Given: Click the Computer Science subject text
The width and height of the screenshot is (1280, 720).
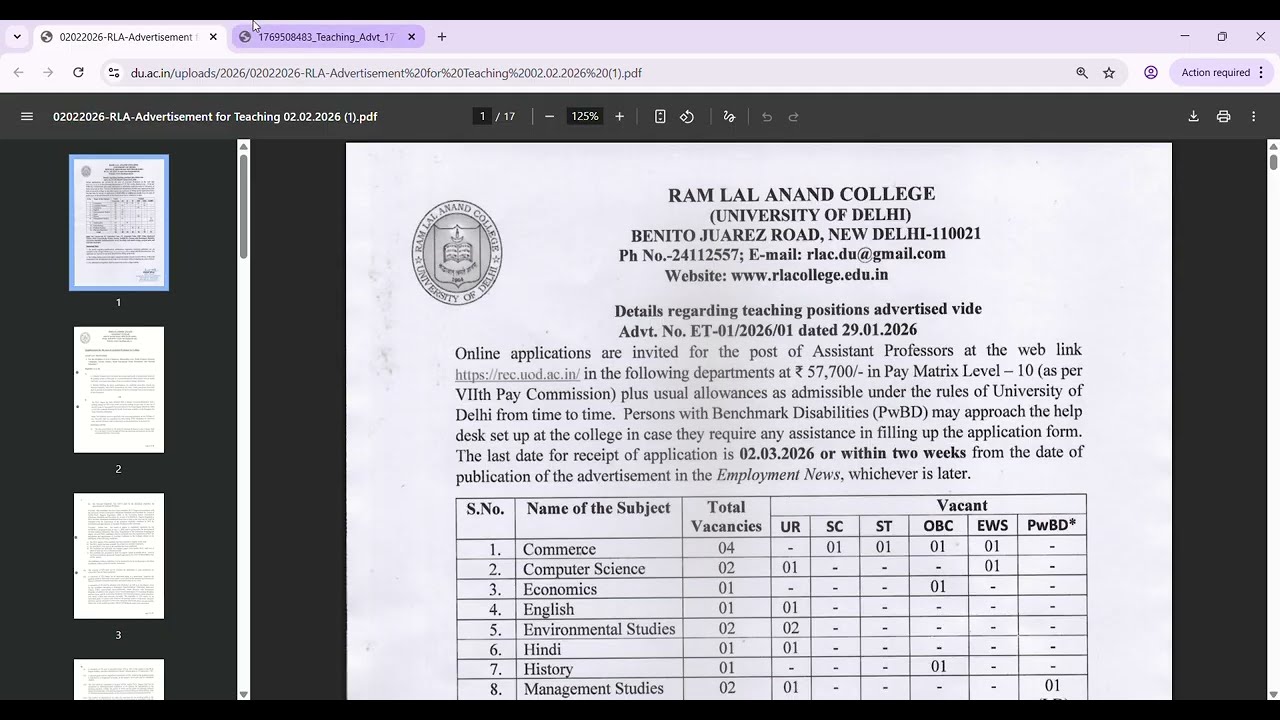Looking at the screenshot, I should [584, 569].
